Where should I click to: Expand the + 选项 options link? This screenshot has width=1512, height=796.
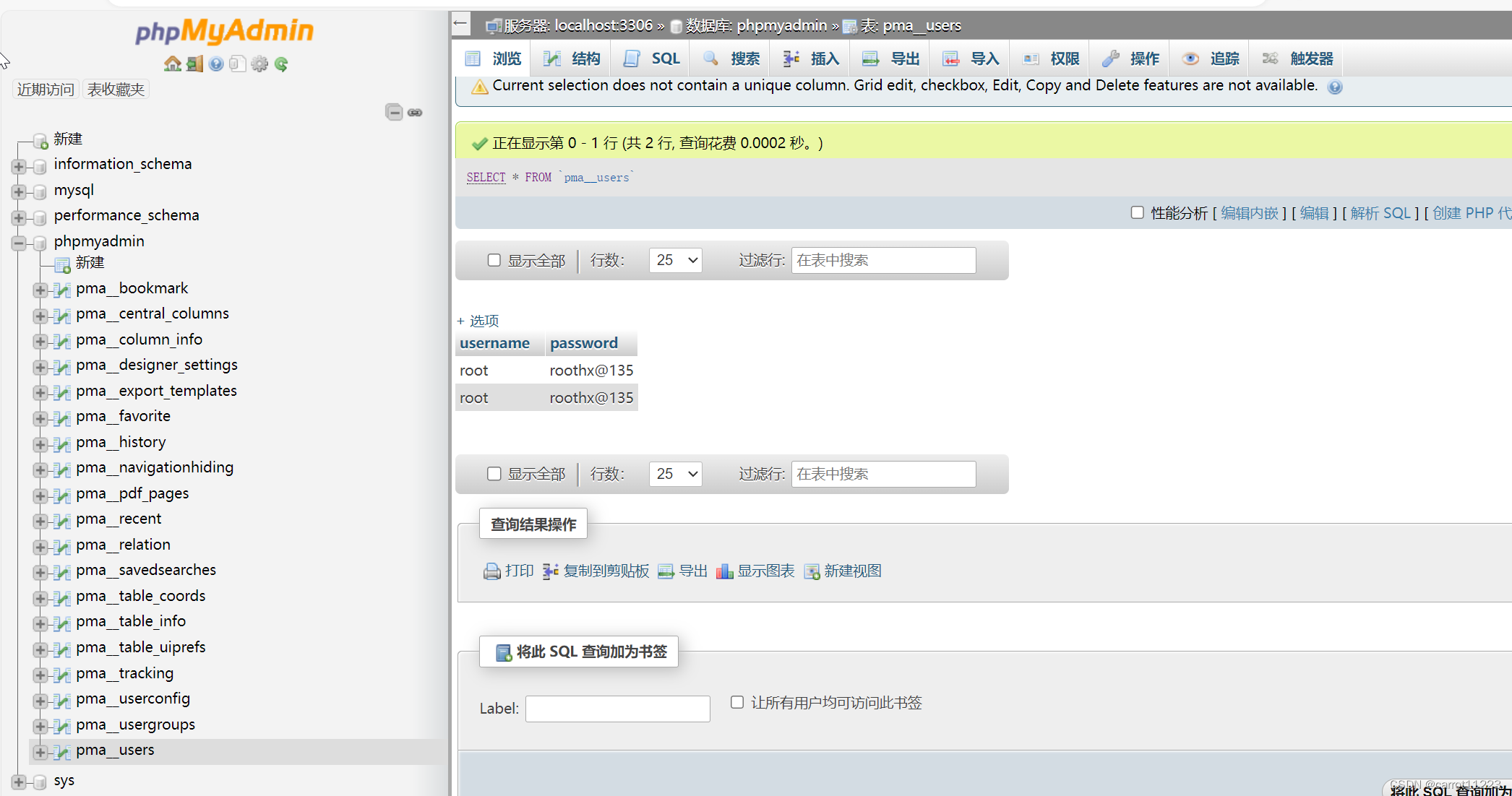pyautogui.click(x=478, y=321)
